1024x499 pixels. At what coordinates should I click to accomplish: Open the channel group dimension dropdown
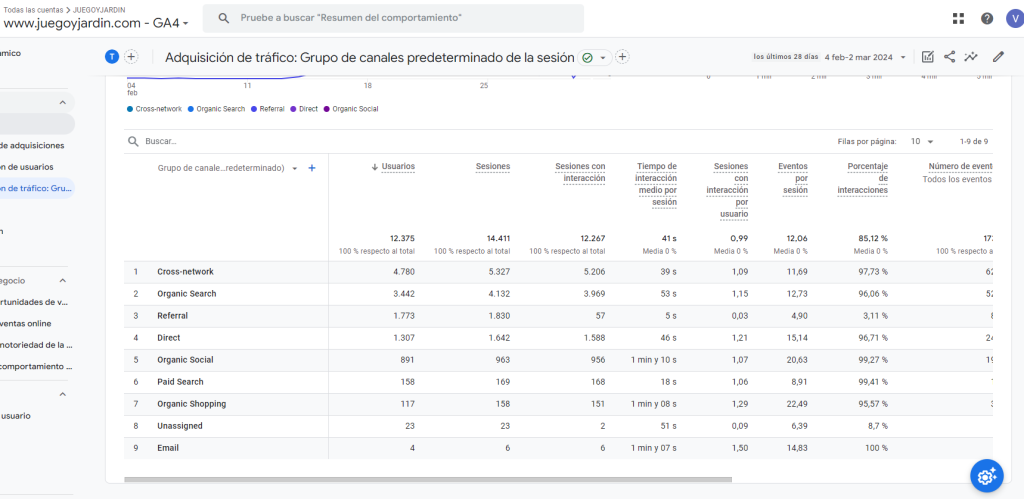294,168
